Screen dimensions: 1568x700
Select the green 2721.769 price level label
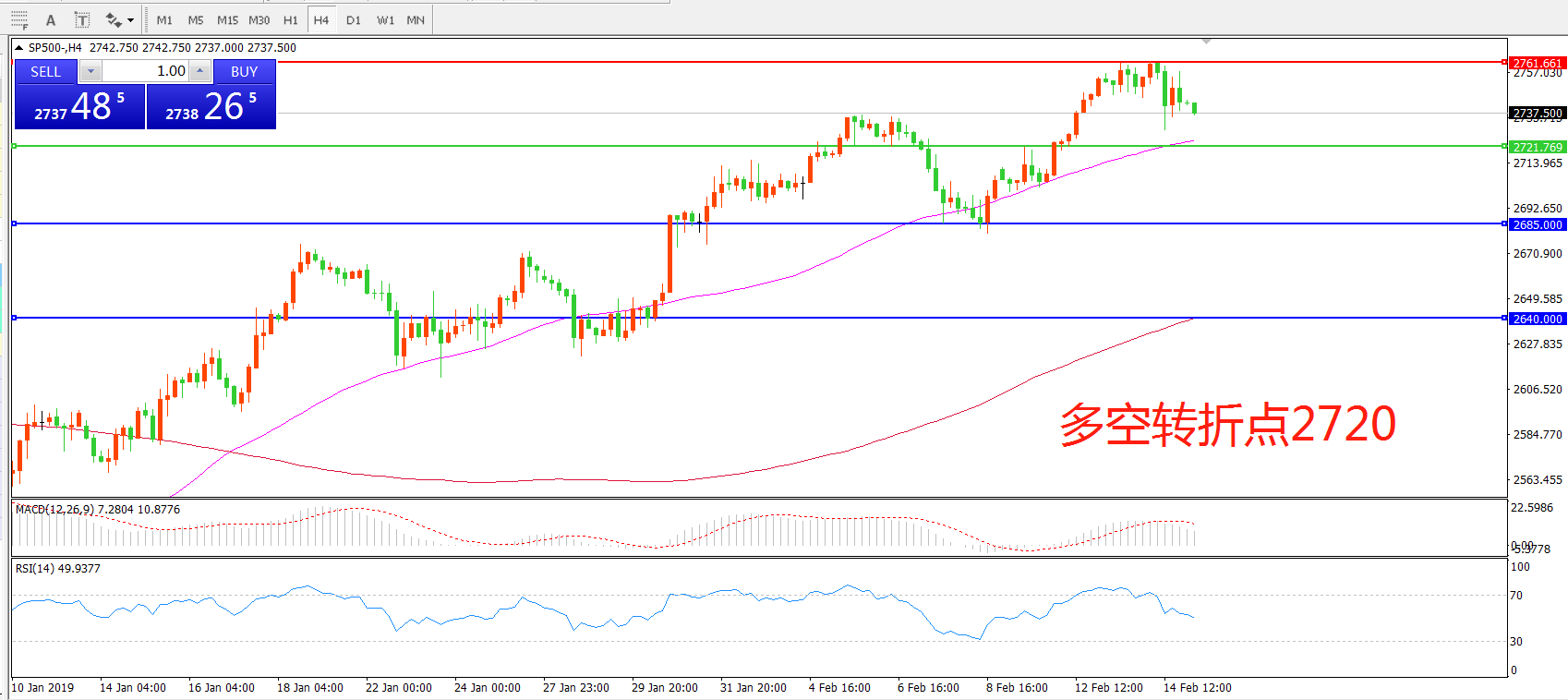click(x=1537, y=147)
